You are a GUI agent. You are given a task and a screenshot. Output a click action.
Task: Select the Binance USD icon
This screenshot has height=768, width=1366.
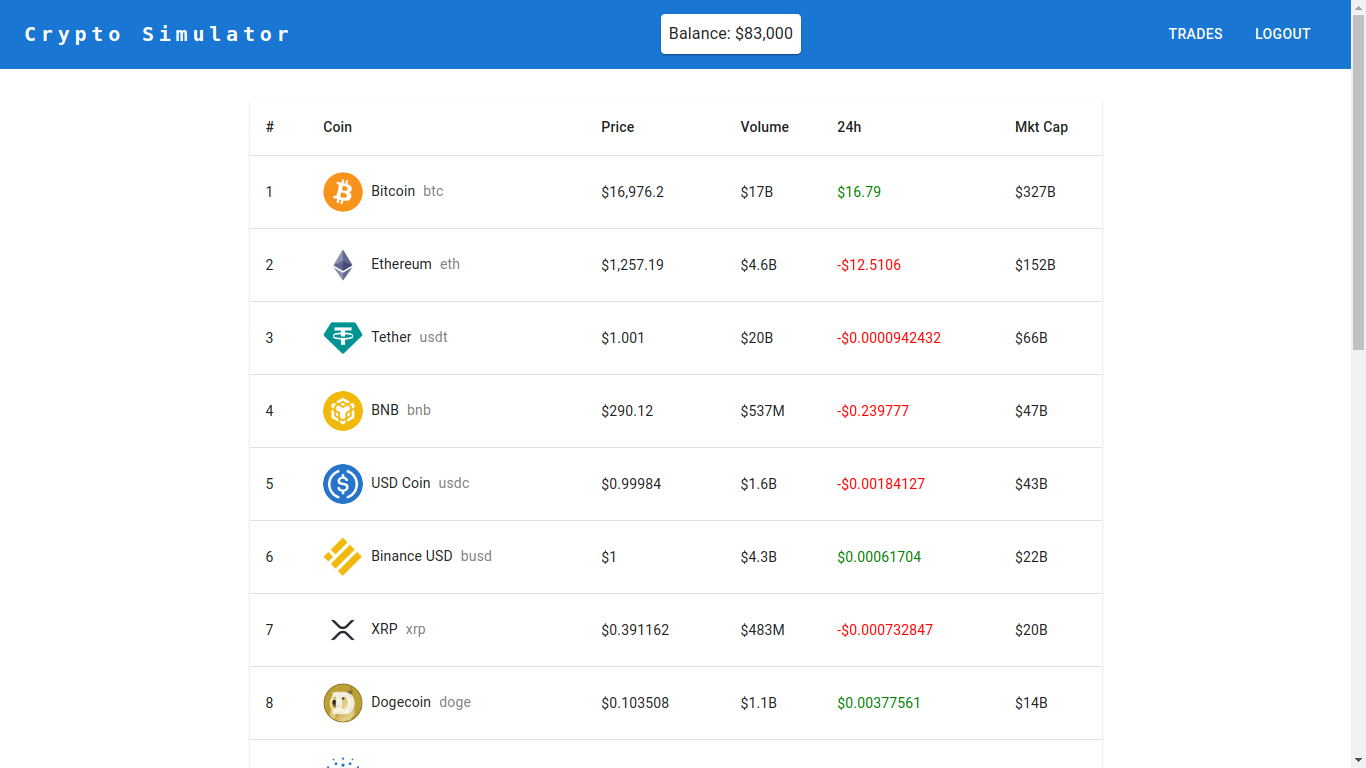(342, 556)
